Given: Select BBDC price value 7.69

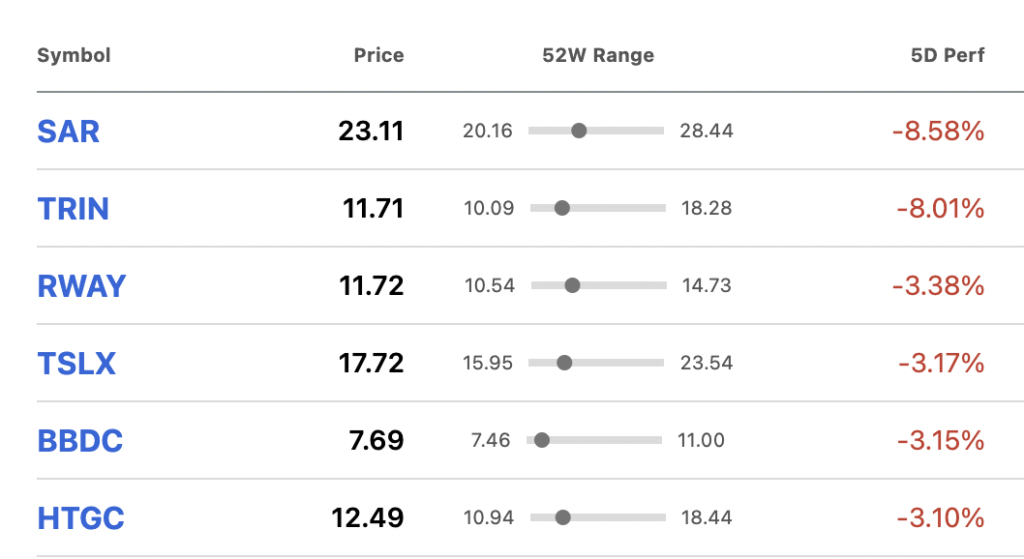Looking at the screenshot, I should click(x=376, y=441).
